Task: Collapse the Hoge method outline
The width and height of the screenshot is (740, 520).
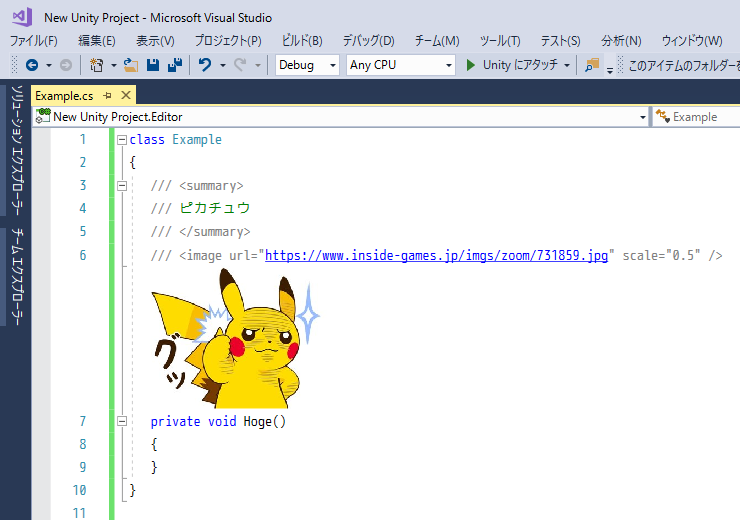Action: tap(122, 421)
